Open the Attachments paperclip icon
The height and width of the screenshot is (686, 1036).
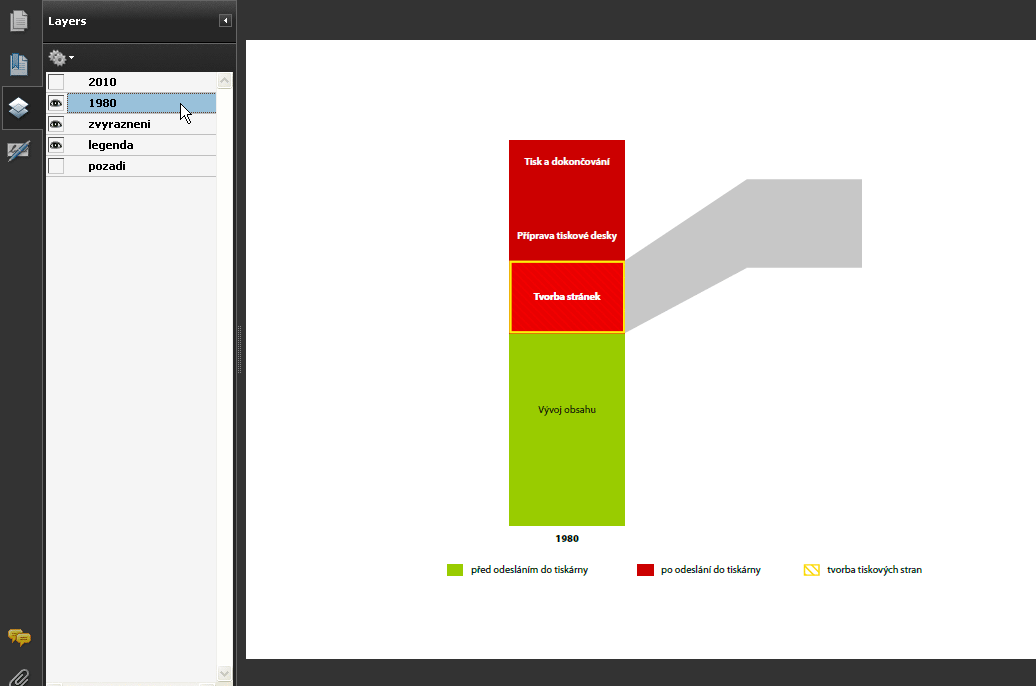point(19,677)
